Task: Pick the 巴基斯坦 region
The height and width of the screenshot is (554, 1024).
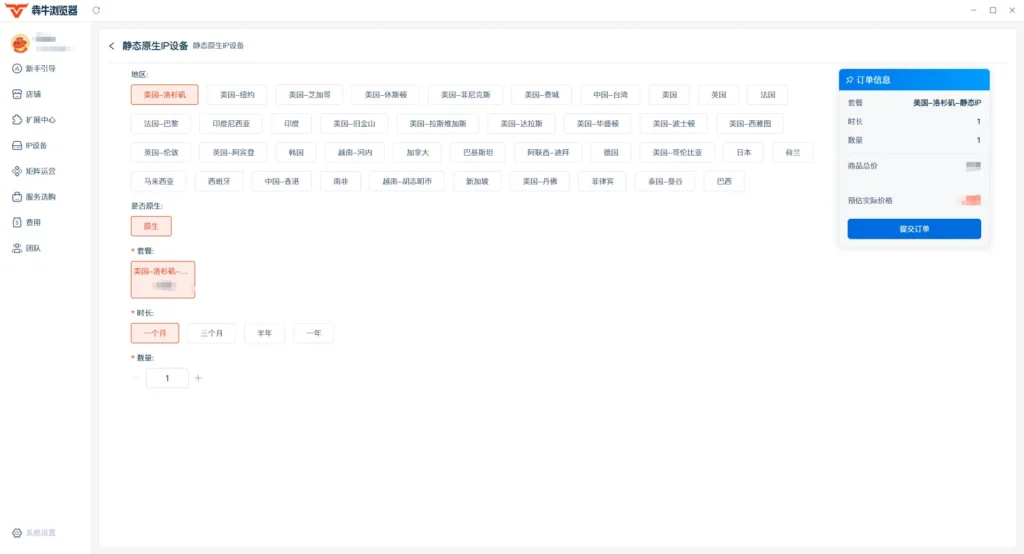Action: [x=478, y=152]
